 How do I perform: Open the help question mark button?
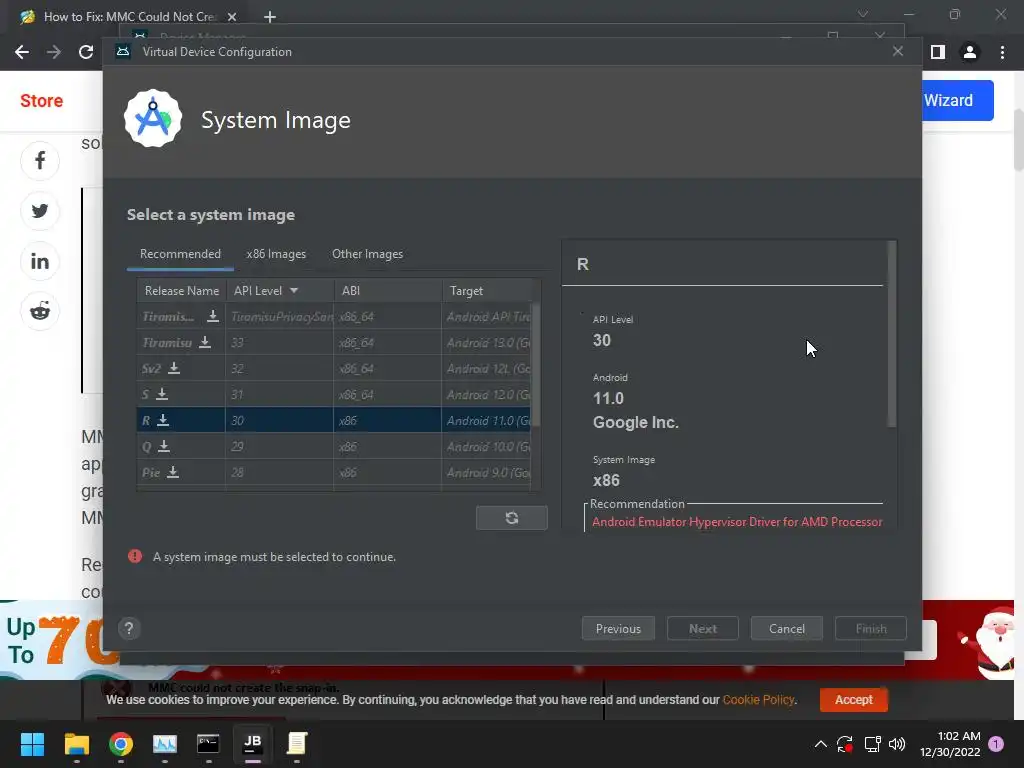coord(129,628)
